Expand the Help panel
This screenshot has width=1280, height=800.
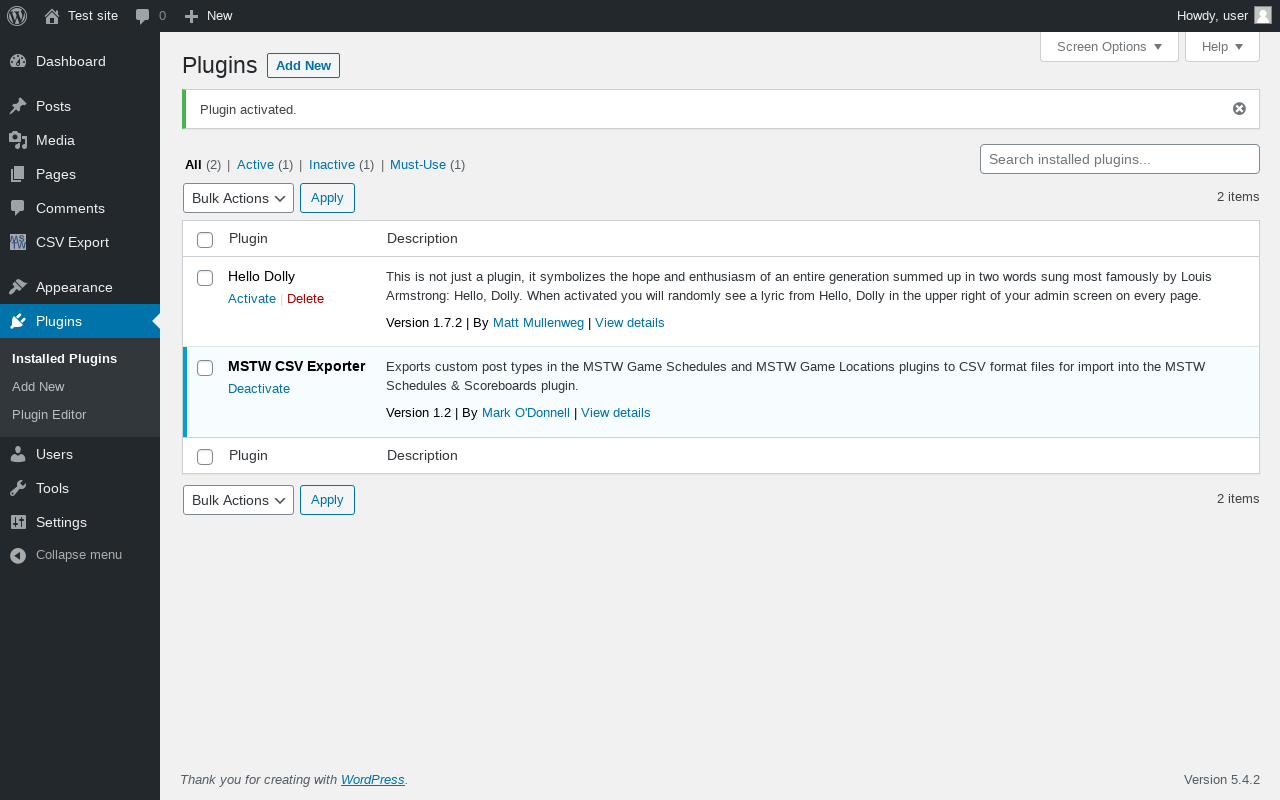[x=1222, y=47]
